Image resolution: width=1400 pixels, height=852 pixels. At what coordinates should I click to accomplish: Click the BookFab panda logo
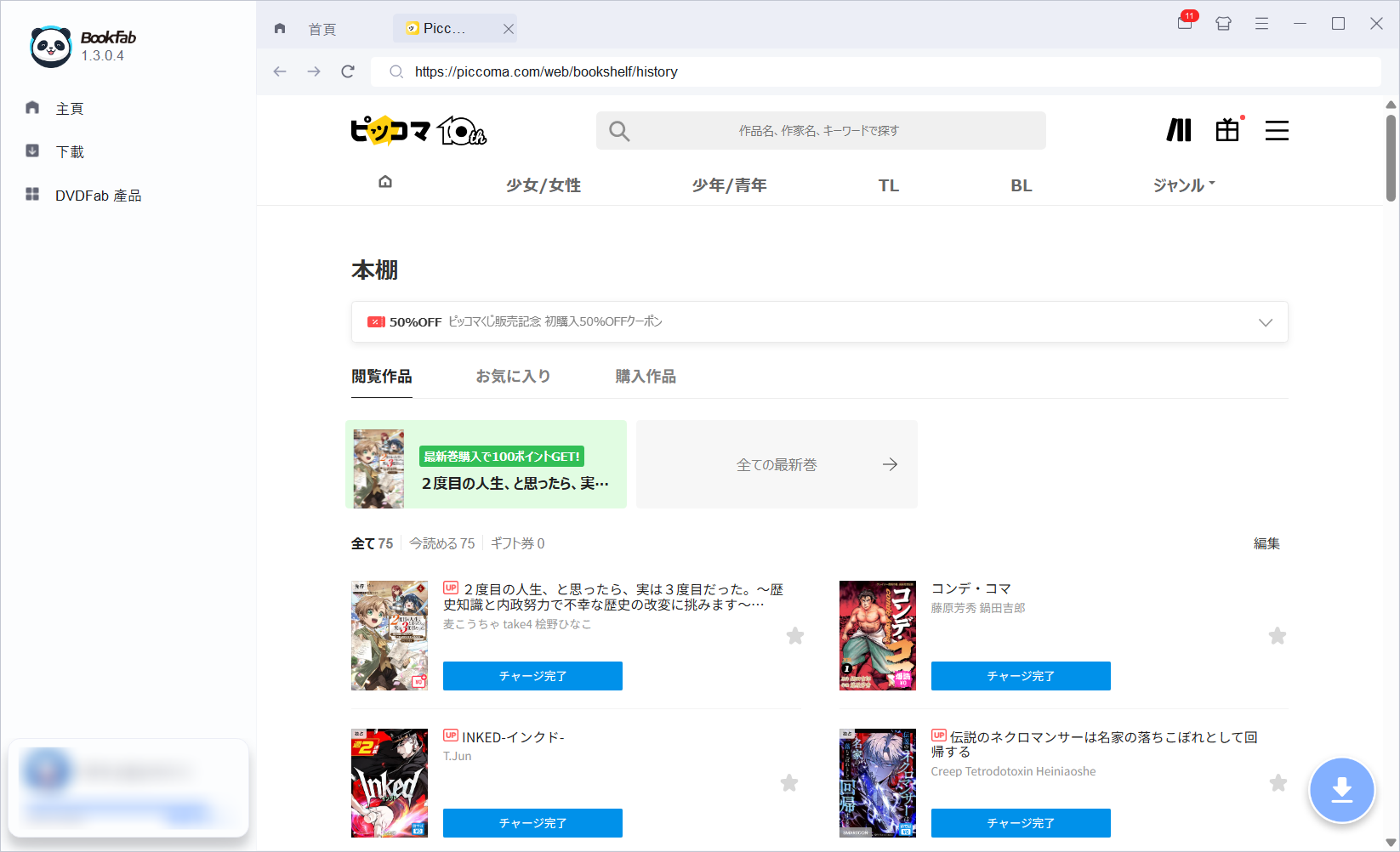(x=50, y=46)
